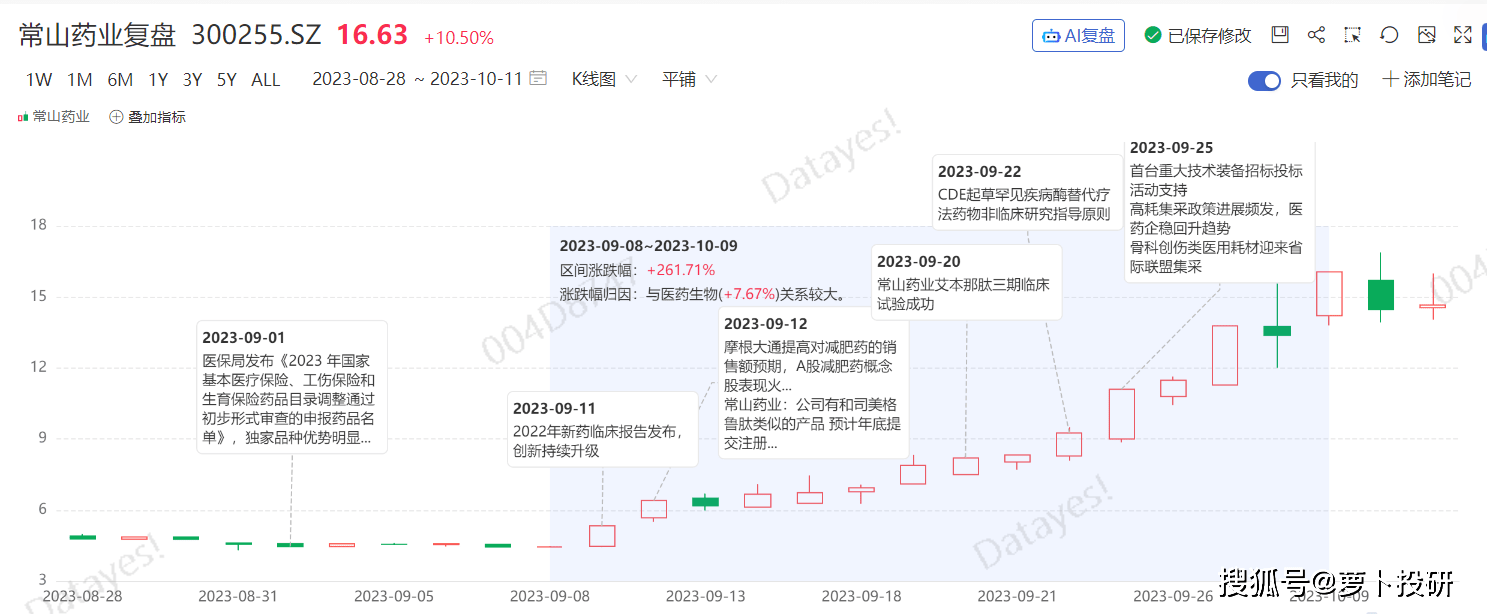
Task: Click the save floppy disk icon
Action: point(1280,35)
